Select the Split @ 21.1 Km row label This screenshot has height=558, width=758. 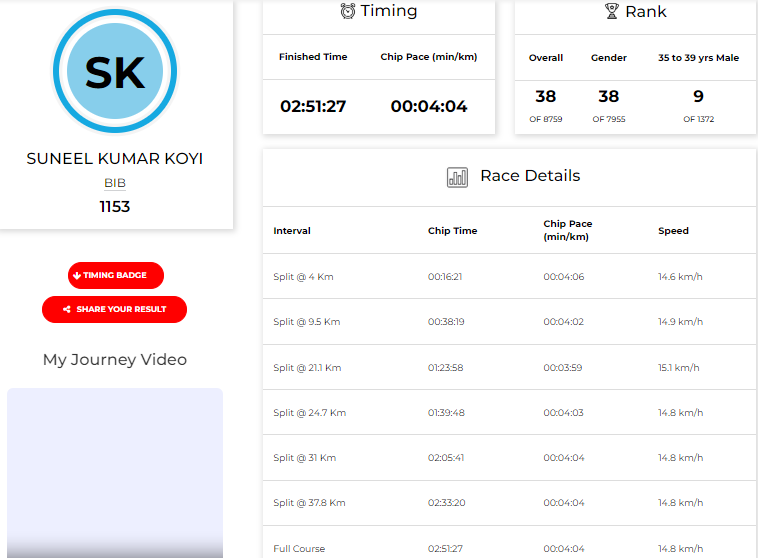pyautogui.click(x=307, y=367)
